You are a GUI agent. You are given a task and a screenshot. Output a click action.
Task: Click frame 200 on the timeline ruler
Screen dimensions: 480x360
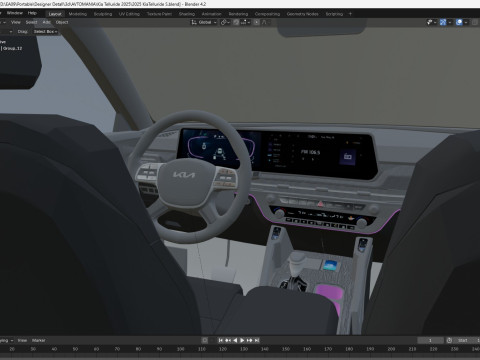click(391, 349)
